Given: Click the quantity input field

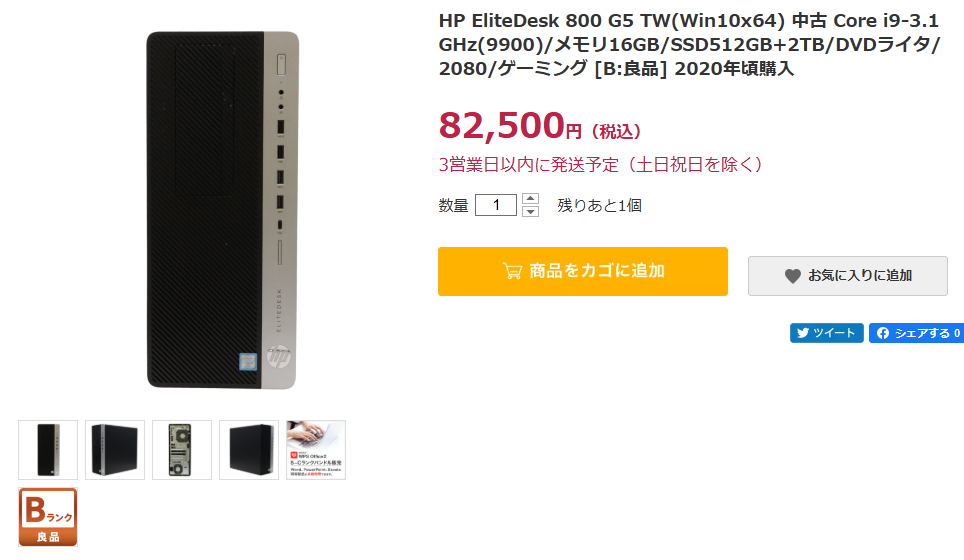Looking at the screenshot, I should tap(496, 205).
